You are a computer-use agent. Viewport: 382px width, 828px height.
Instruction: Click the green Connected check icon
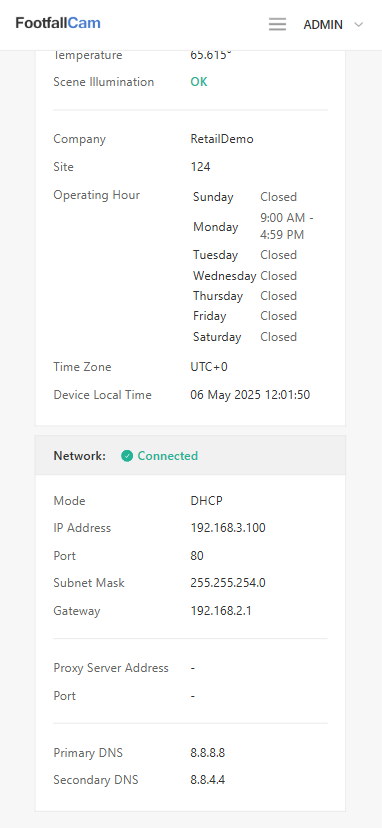(x=127, y=456)
